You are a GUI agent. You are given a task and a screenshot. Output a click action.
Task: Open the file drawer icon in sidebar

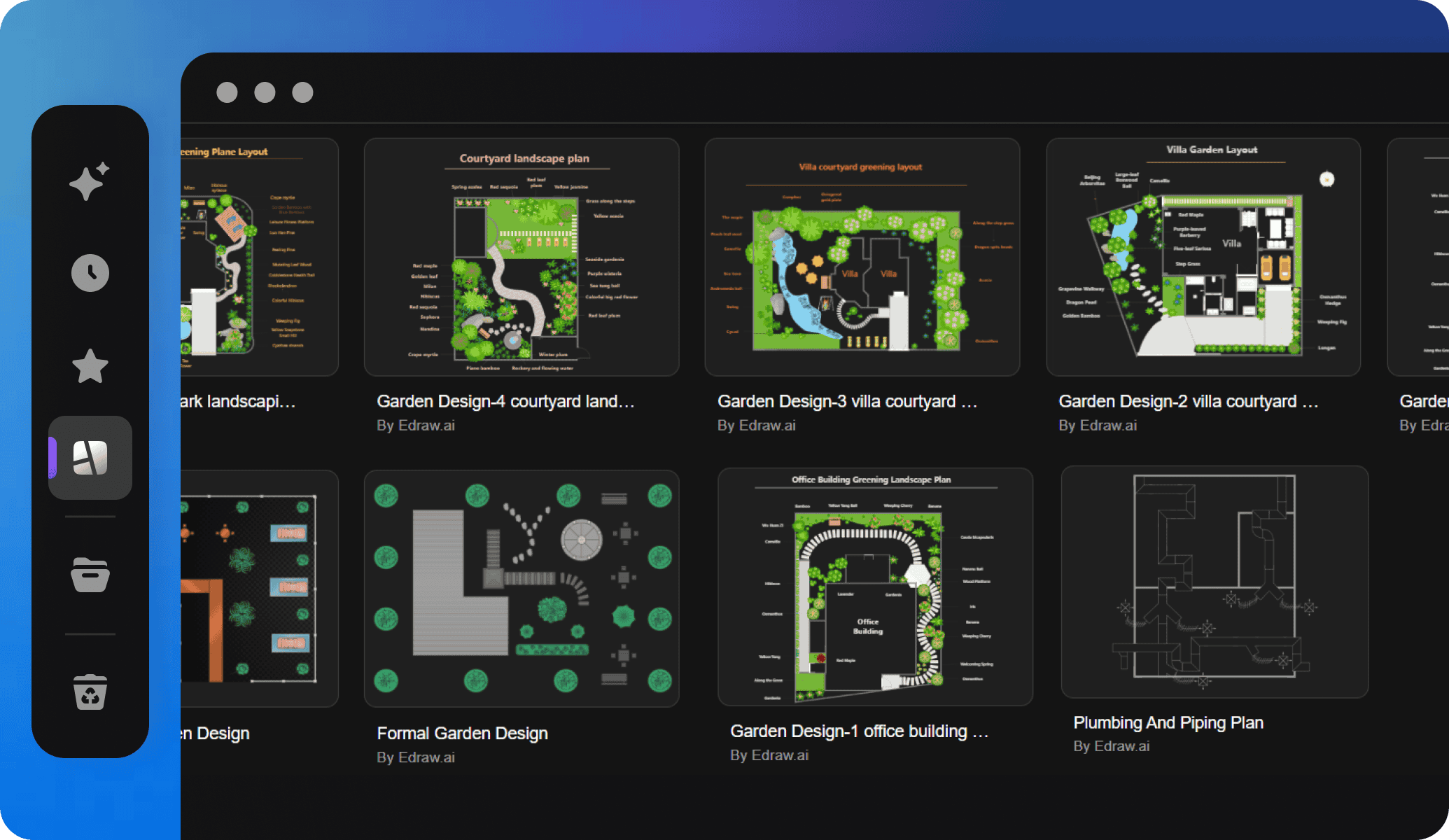tap(90, 575)
